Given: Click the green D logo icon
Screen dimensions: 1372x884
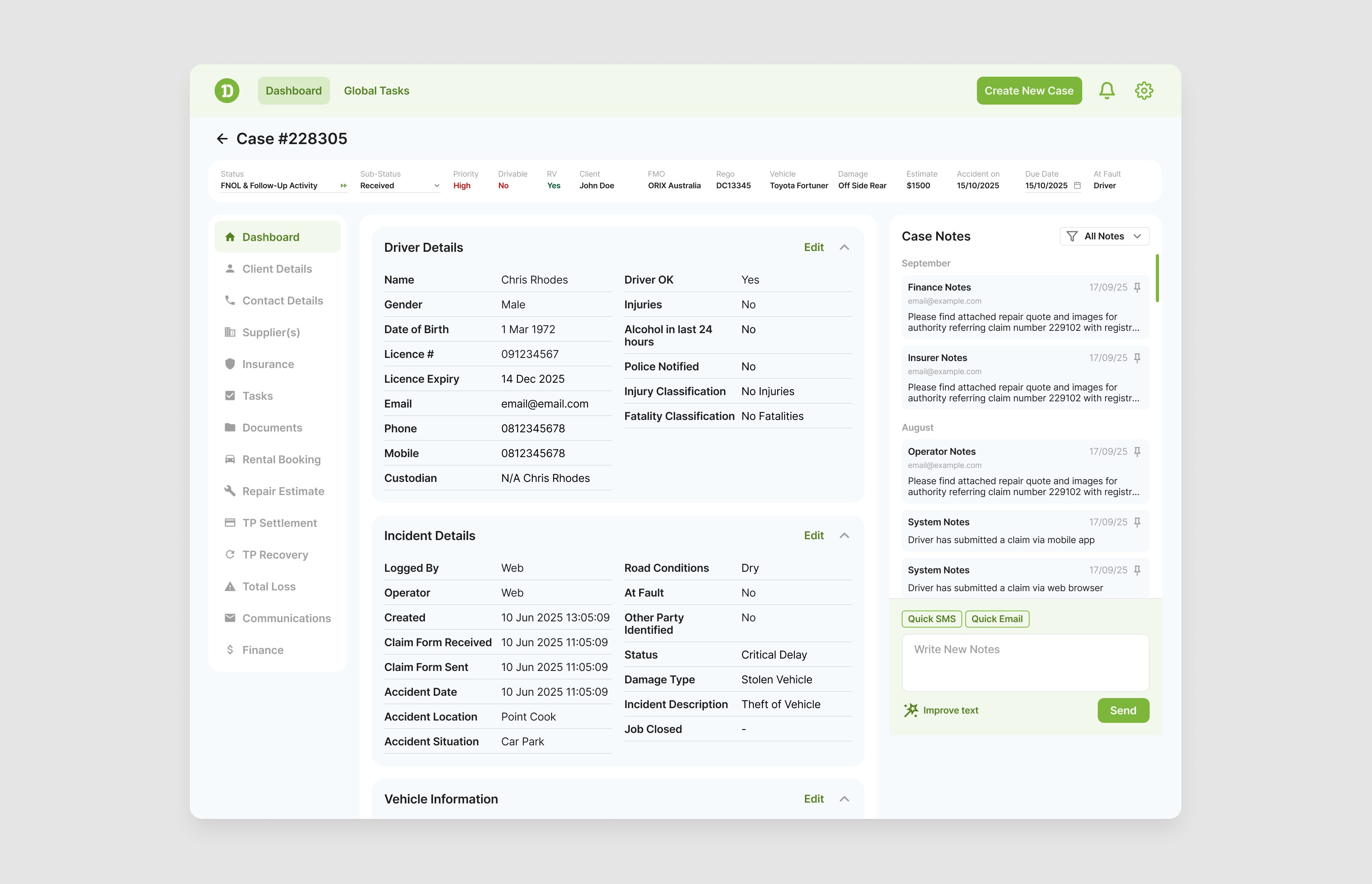Looking at the screenshot, I should tap(227, 91).
